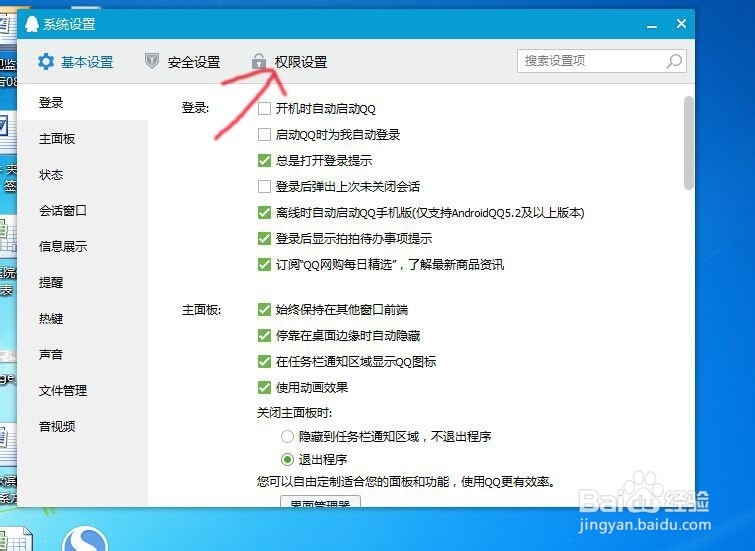Close the system settings window
This screenshot has width=755, height=551.
pos(681,24)
